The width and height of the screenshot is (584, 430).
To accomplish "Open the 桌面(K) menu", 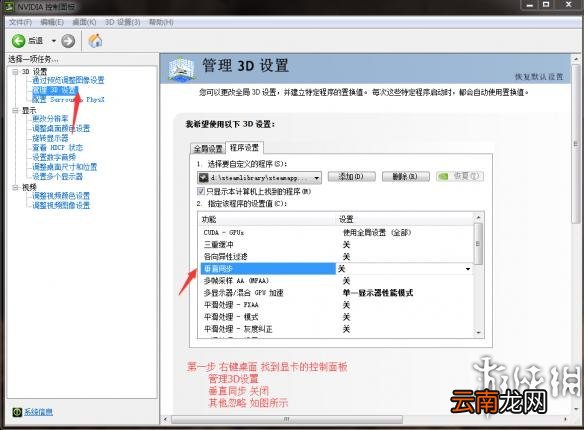I will coord(84,22).
